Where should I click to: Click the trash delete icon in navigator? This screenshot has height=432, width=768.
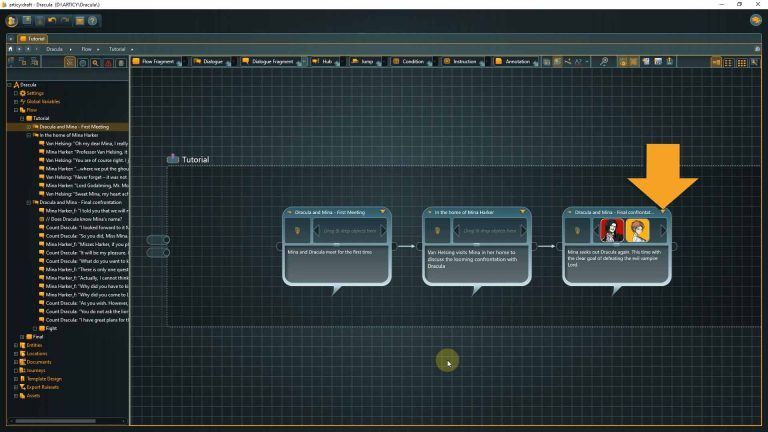(120, 62)
